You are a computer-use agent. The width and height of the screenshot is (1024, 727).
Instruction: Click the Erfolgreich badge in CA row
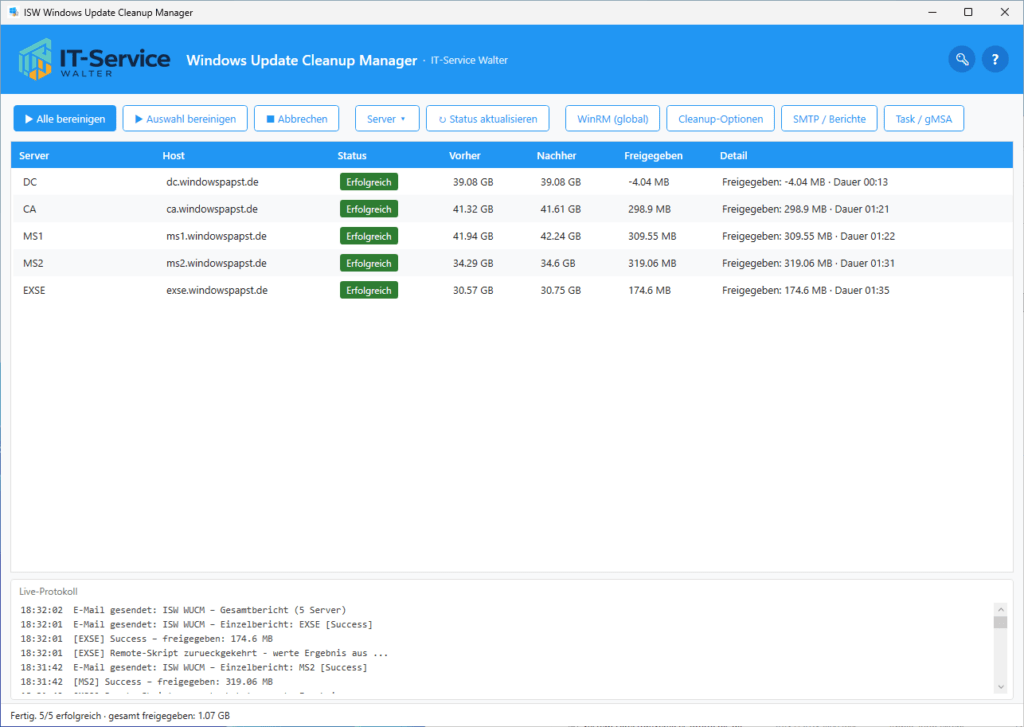click(x=369, y=209)
